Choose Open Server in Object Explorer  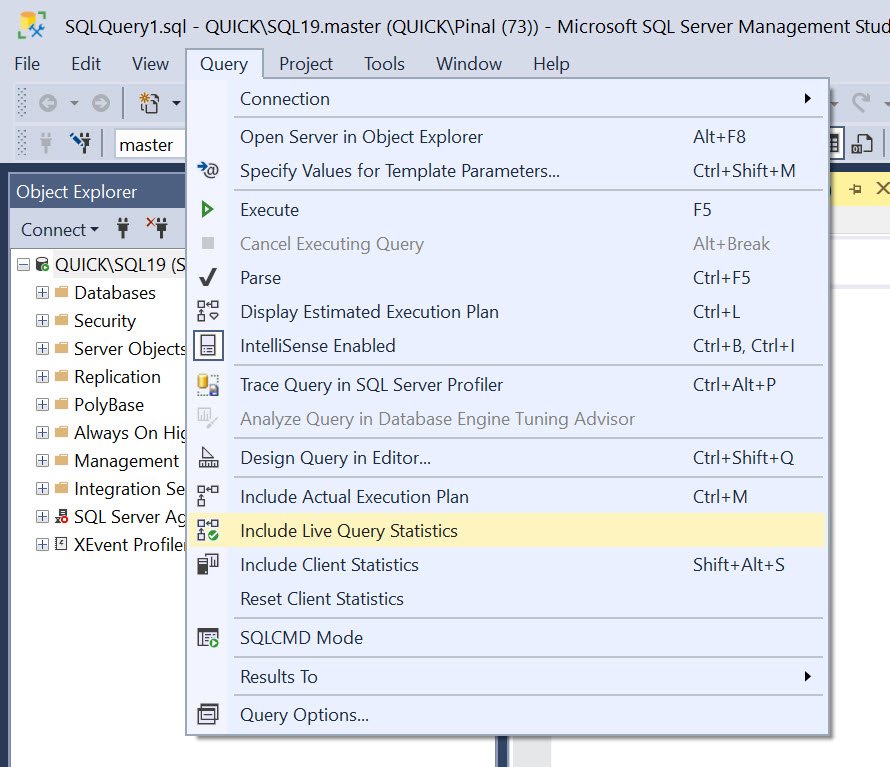click(507, 137)
